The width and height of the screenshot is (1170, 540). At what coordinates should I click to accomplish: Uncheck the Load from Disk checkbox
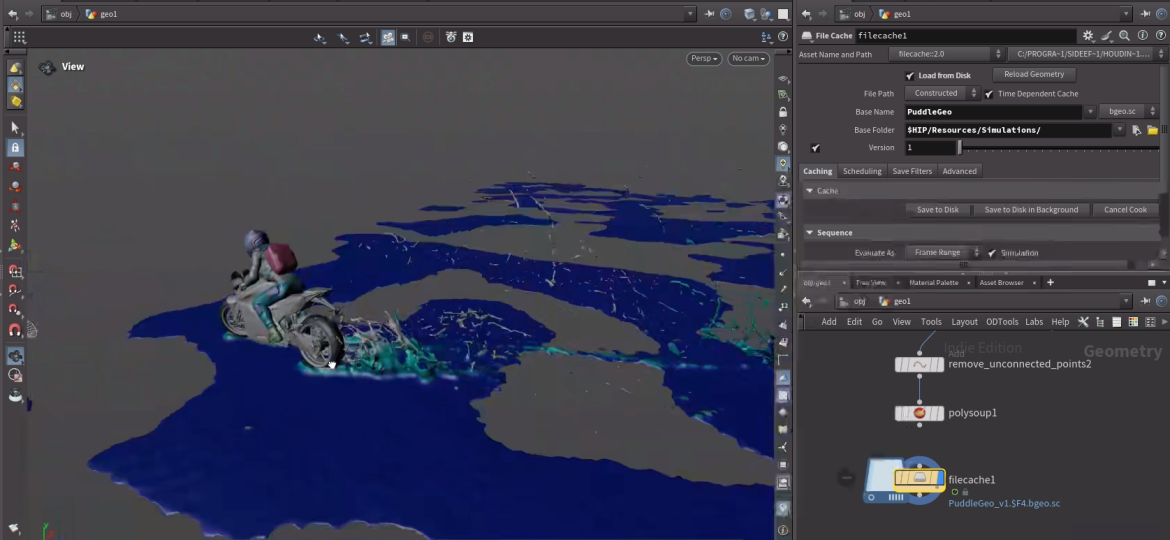click(x=910, y=76)
